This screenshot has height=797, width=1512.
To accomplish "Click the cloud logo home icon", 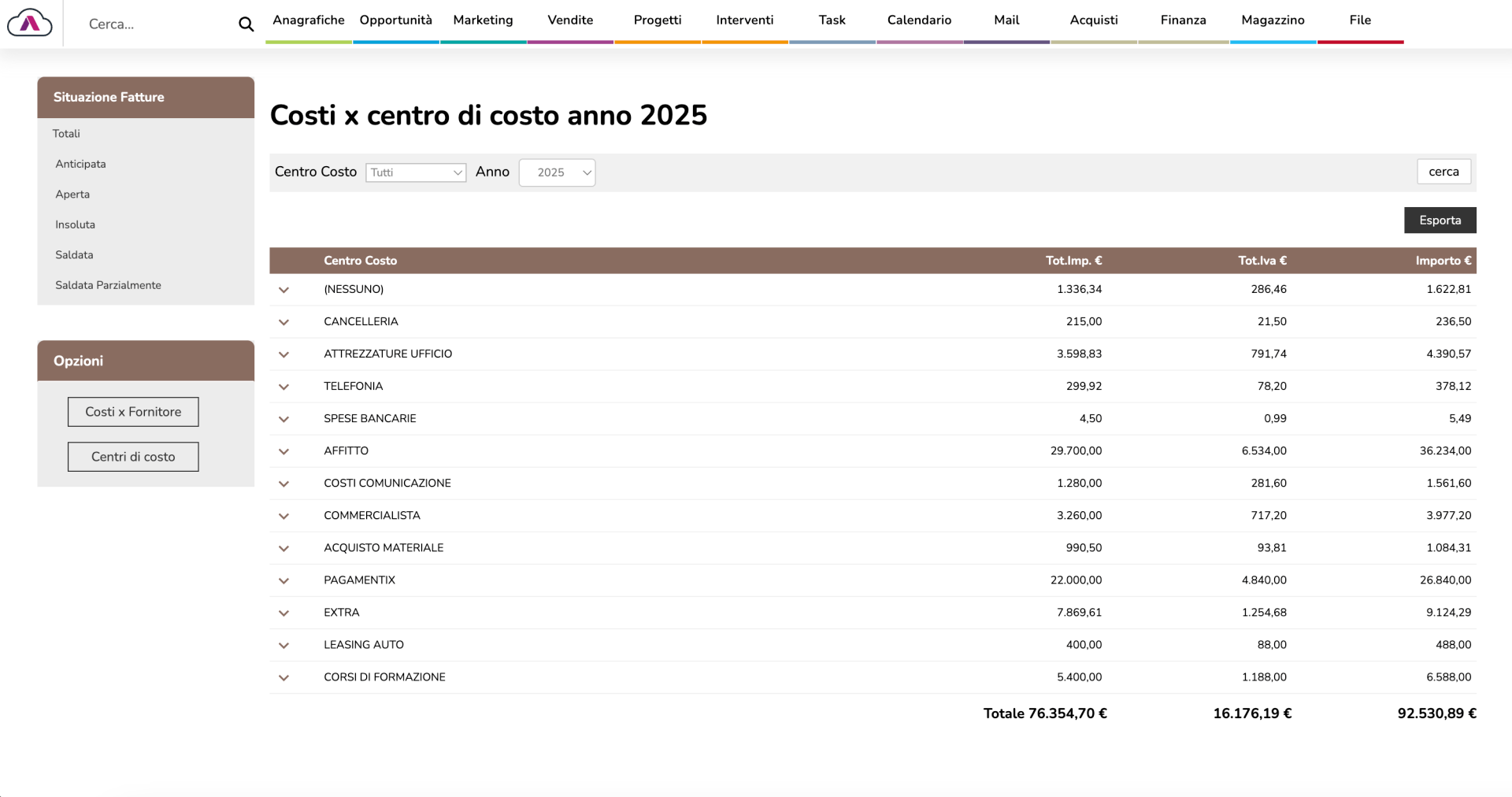I will [x=30, y=23].
